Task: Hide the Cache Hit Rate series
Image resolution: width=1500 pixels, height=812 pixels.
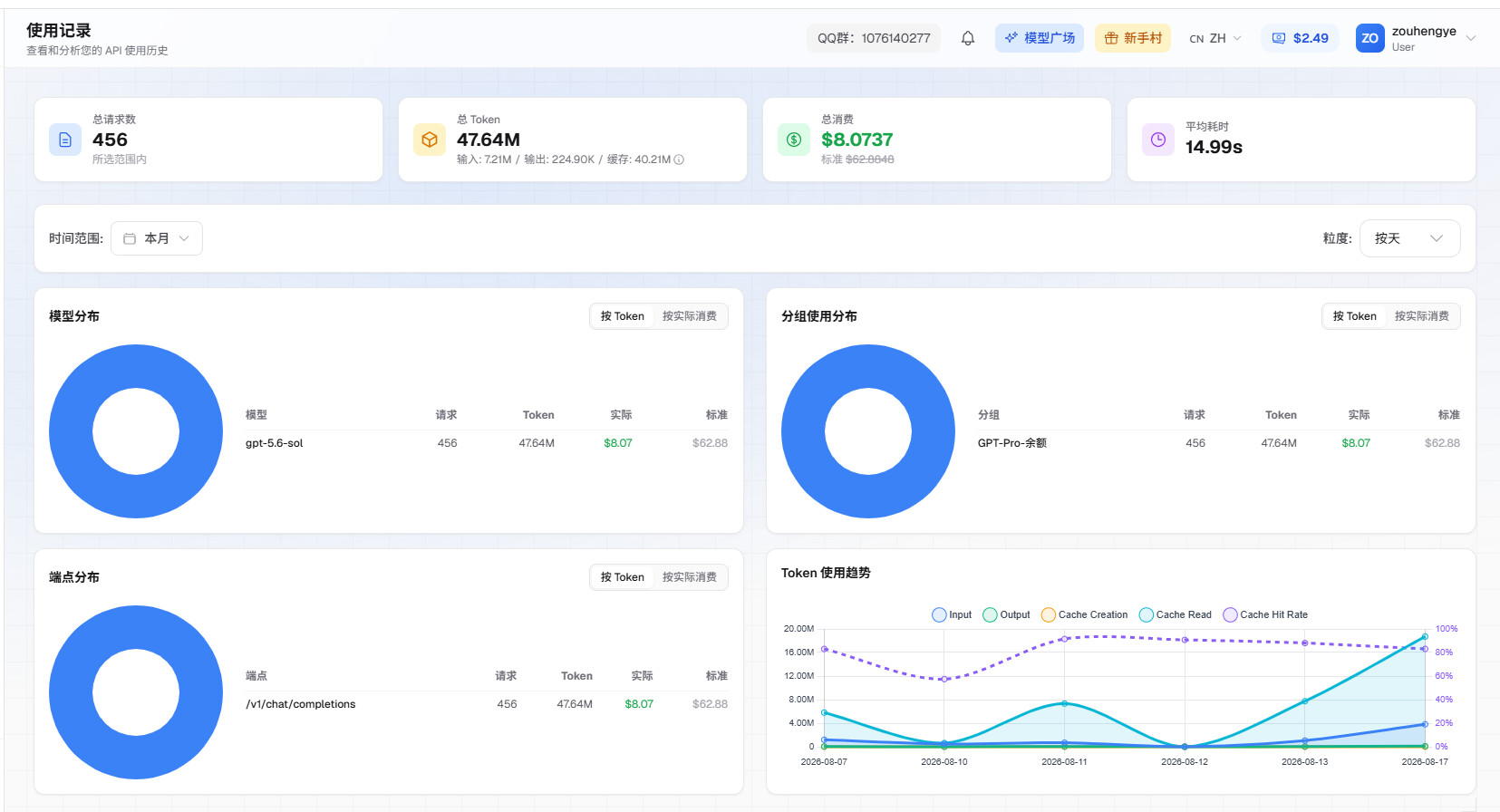Action: pyautogui.click(x=1265, y=614)
